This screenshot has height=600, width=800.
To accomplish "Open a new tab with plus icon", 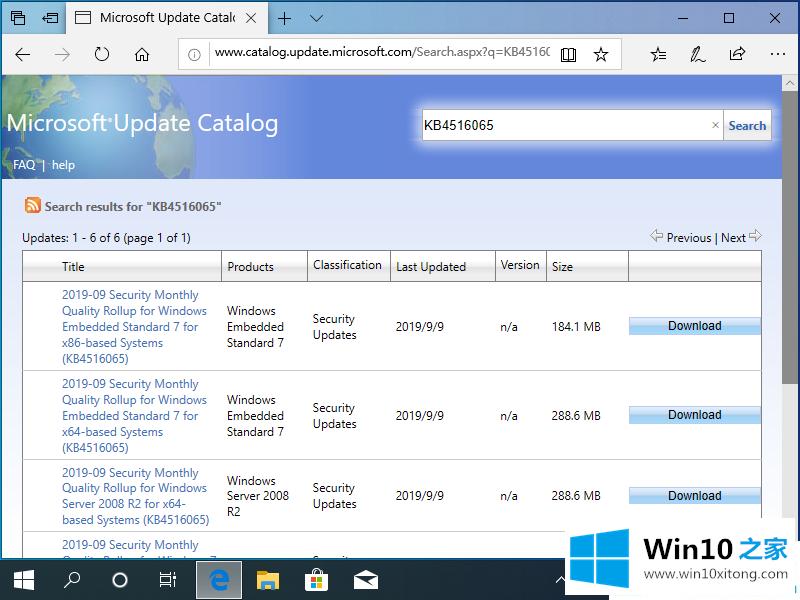I will click(284, 18).
